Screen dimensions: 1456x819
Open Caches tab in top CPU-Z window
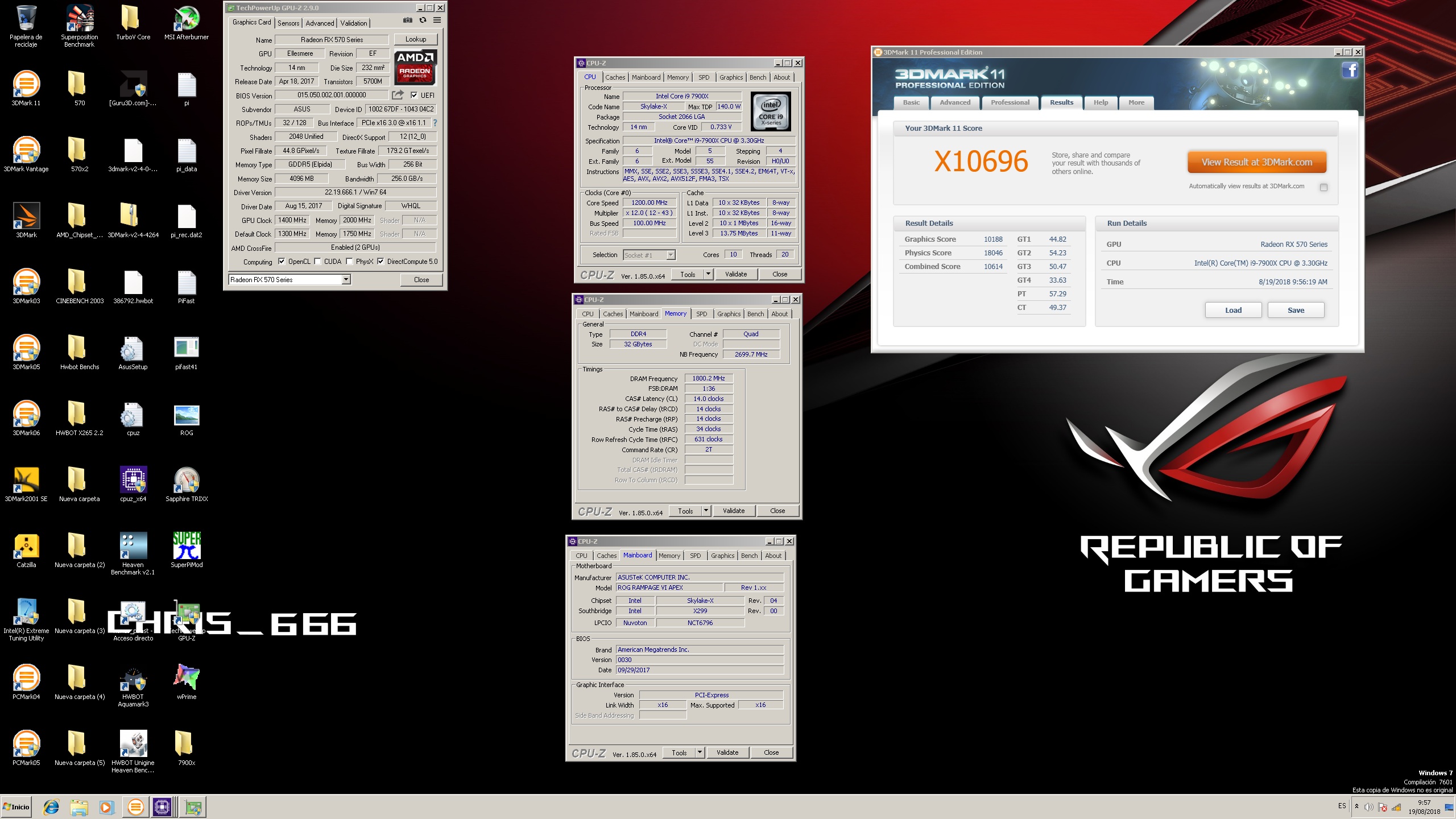click(615, 77)
